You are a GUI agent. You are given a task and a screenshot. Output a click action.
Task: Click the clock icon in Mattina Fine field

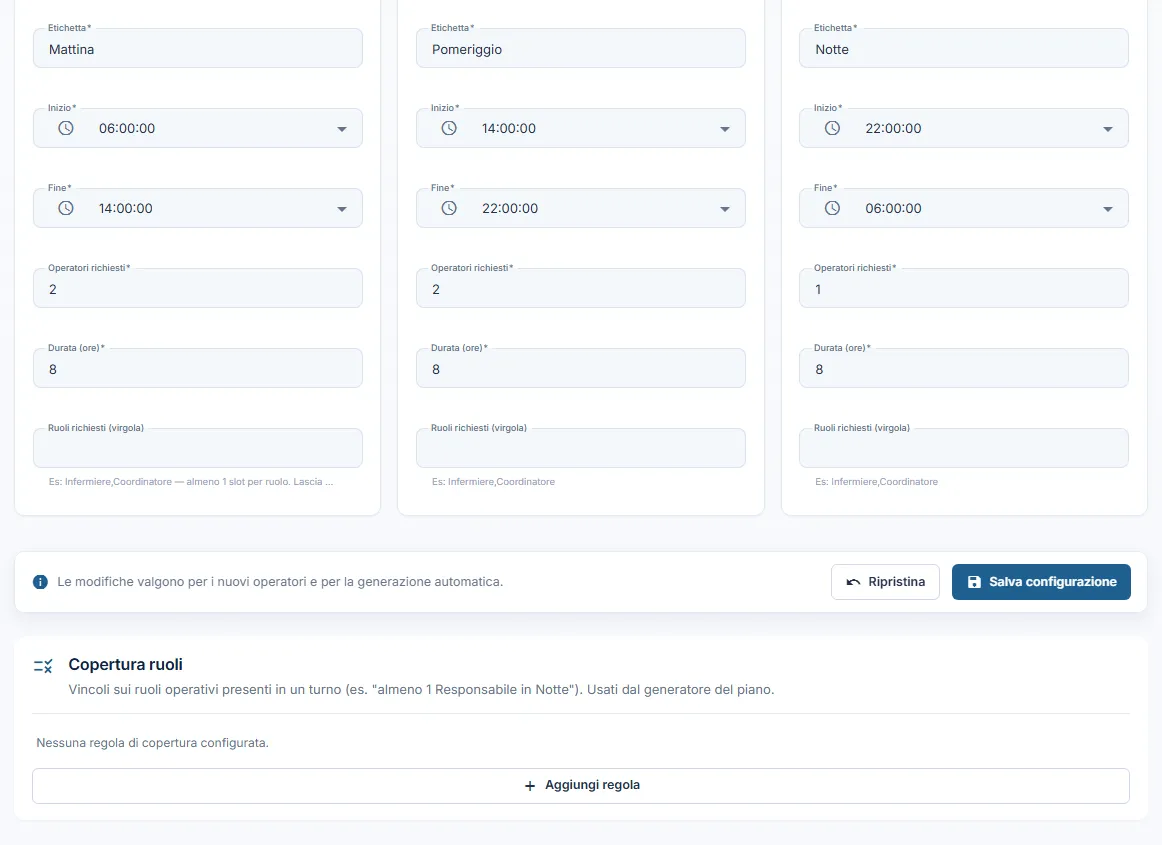[66, 208]
